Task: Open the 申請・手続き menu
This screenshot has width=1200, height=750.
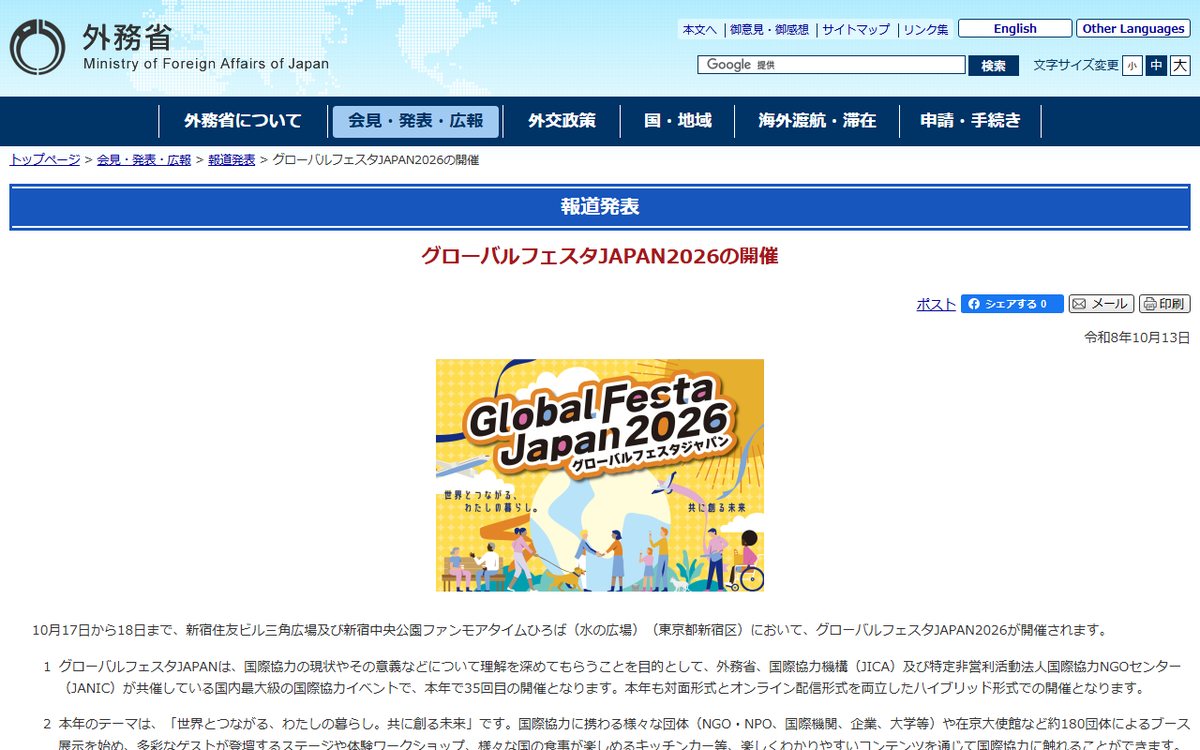Action: 971,121
